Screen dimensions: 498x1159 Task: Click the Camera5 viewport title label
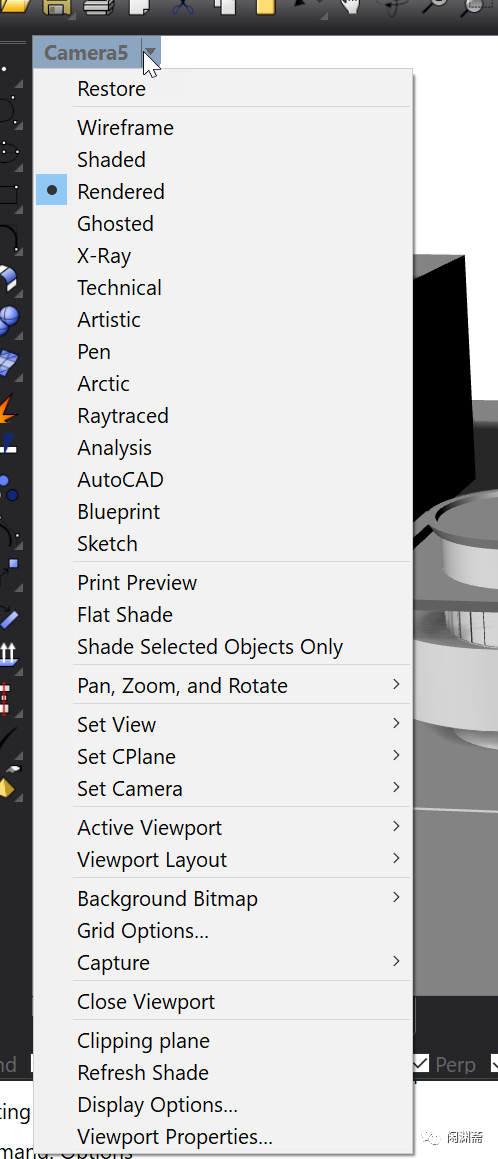pyautogui.click(x=86, y=52)
